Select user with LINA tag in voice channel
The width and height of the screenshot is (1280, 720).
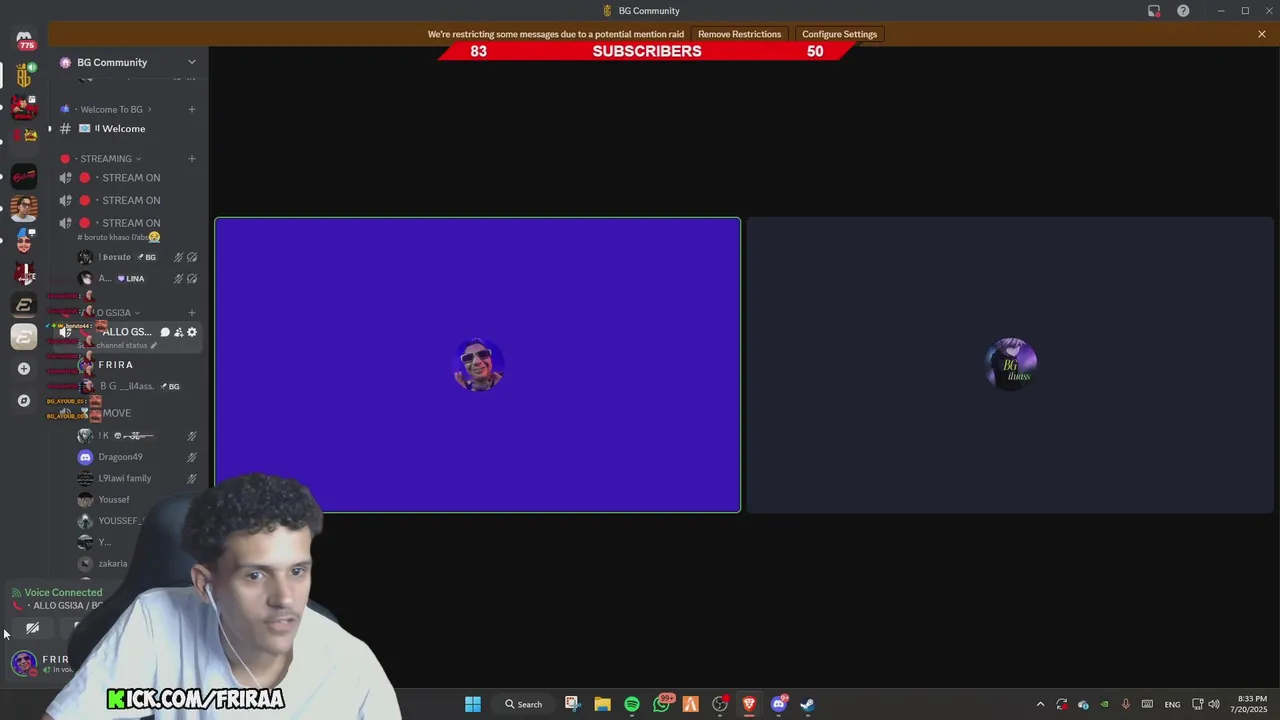pyautogui.click(x=137, y=279)
